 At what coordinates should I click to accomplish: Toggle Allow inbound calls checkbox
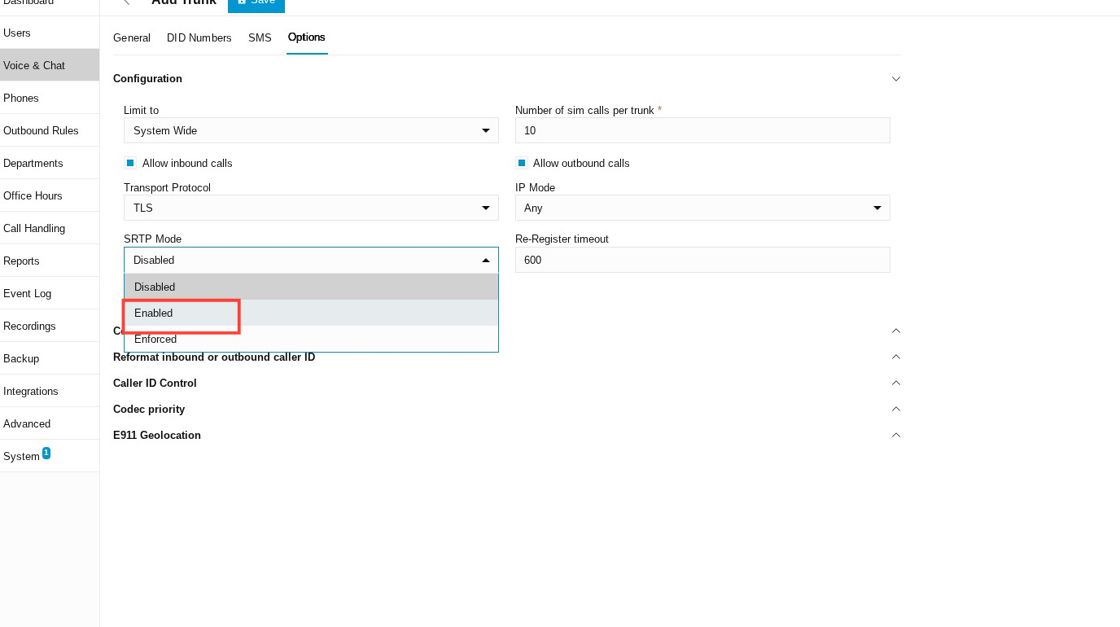tap(130, 163)
